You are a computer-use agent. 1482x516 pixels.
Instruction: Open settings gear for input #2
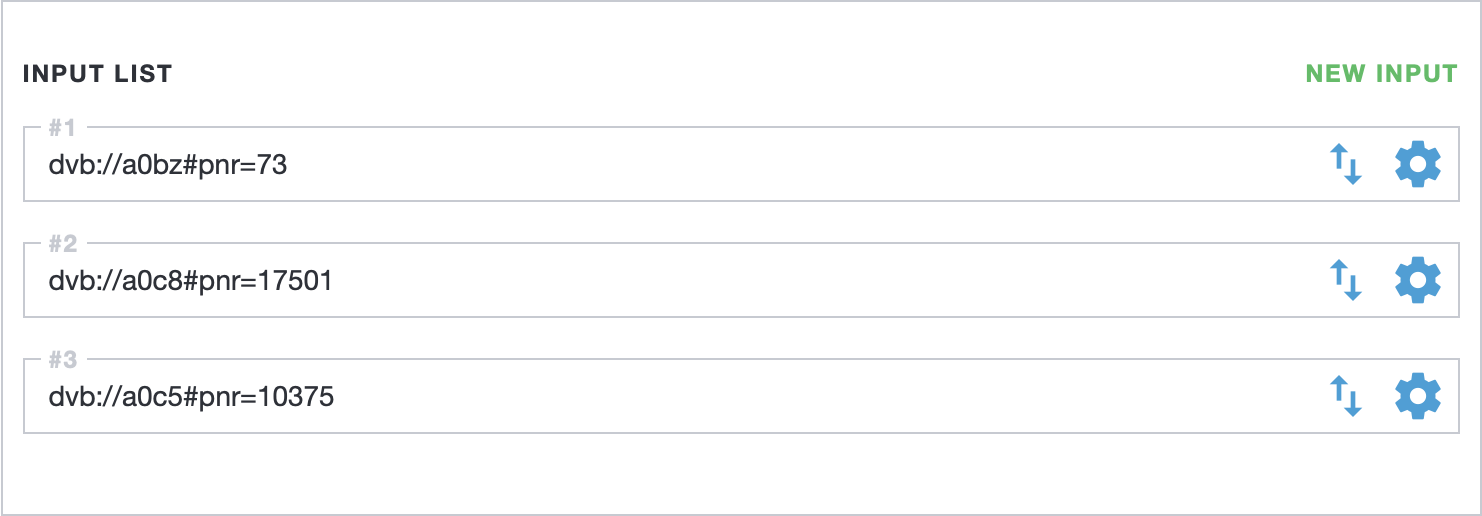[x=1417, y=280]
